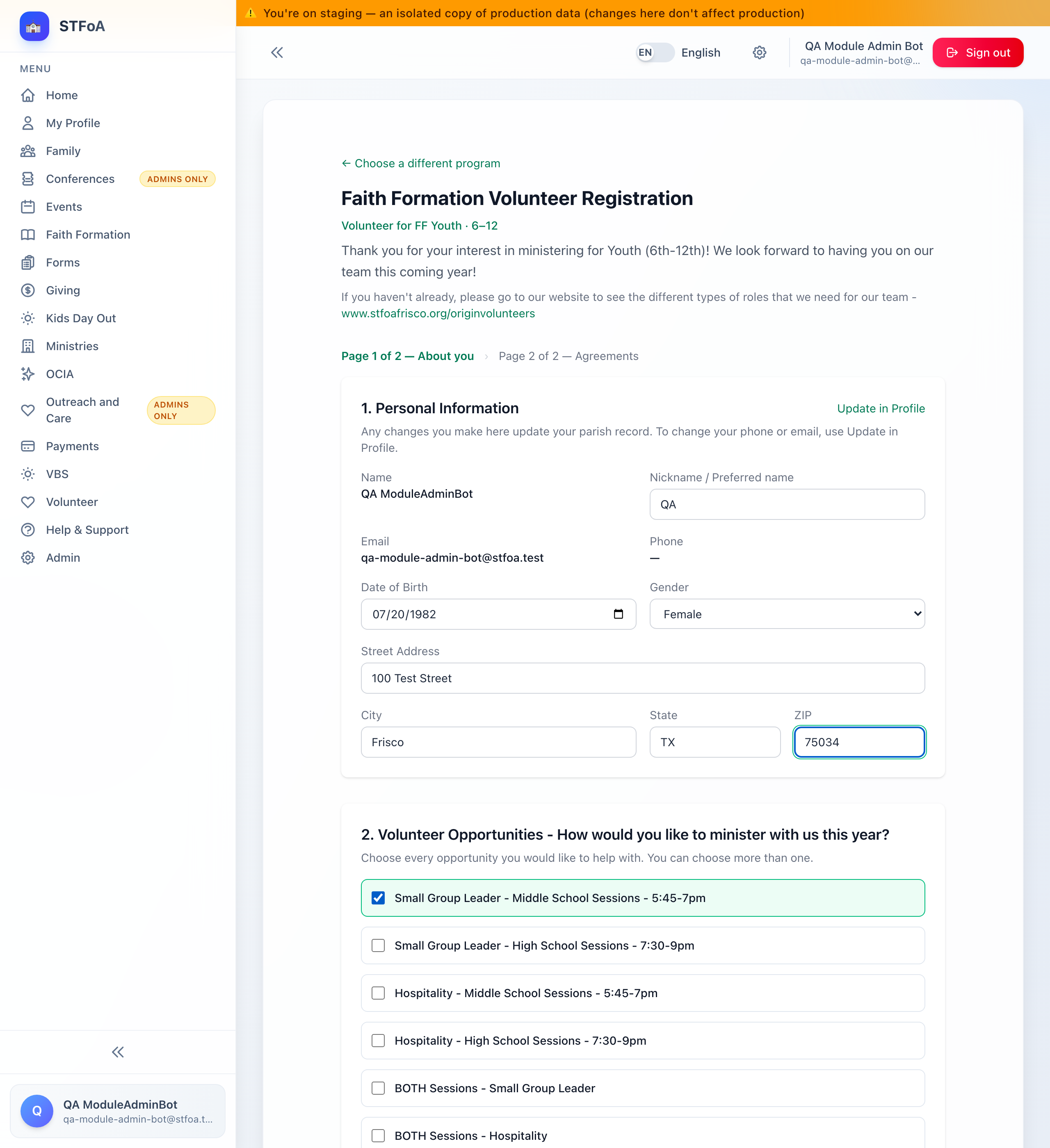Open www.stfoafrisco.org/originvolunteers link
This screenshot has width=1050, height=1148.
438,313
